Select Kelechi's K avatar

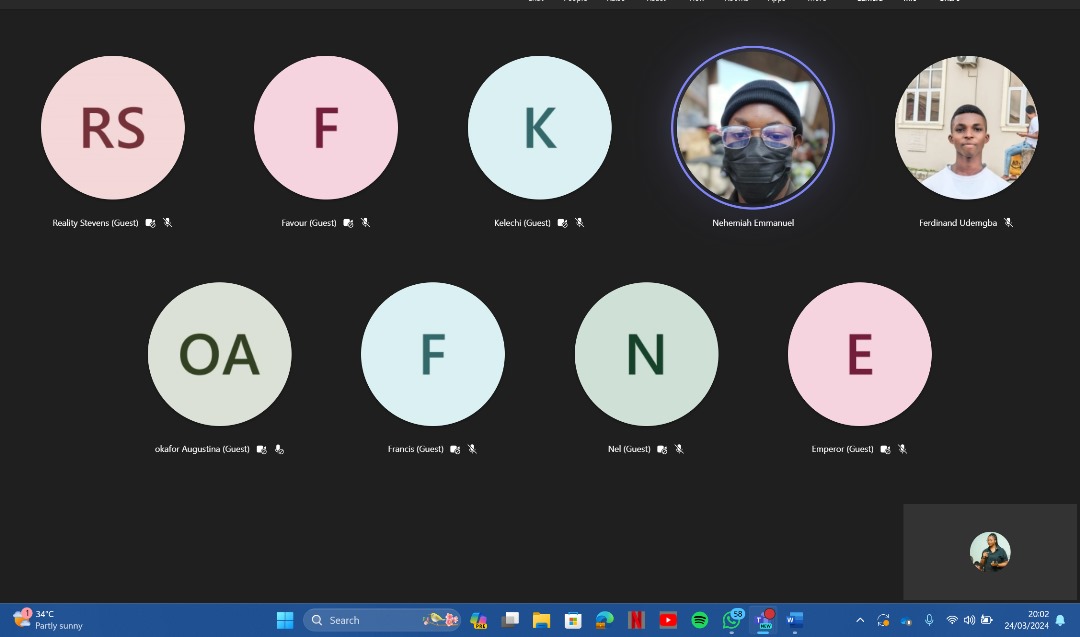[539, 127]
